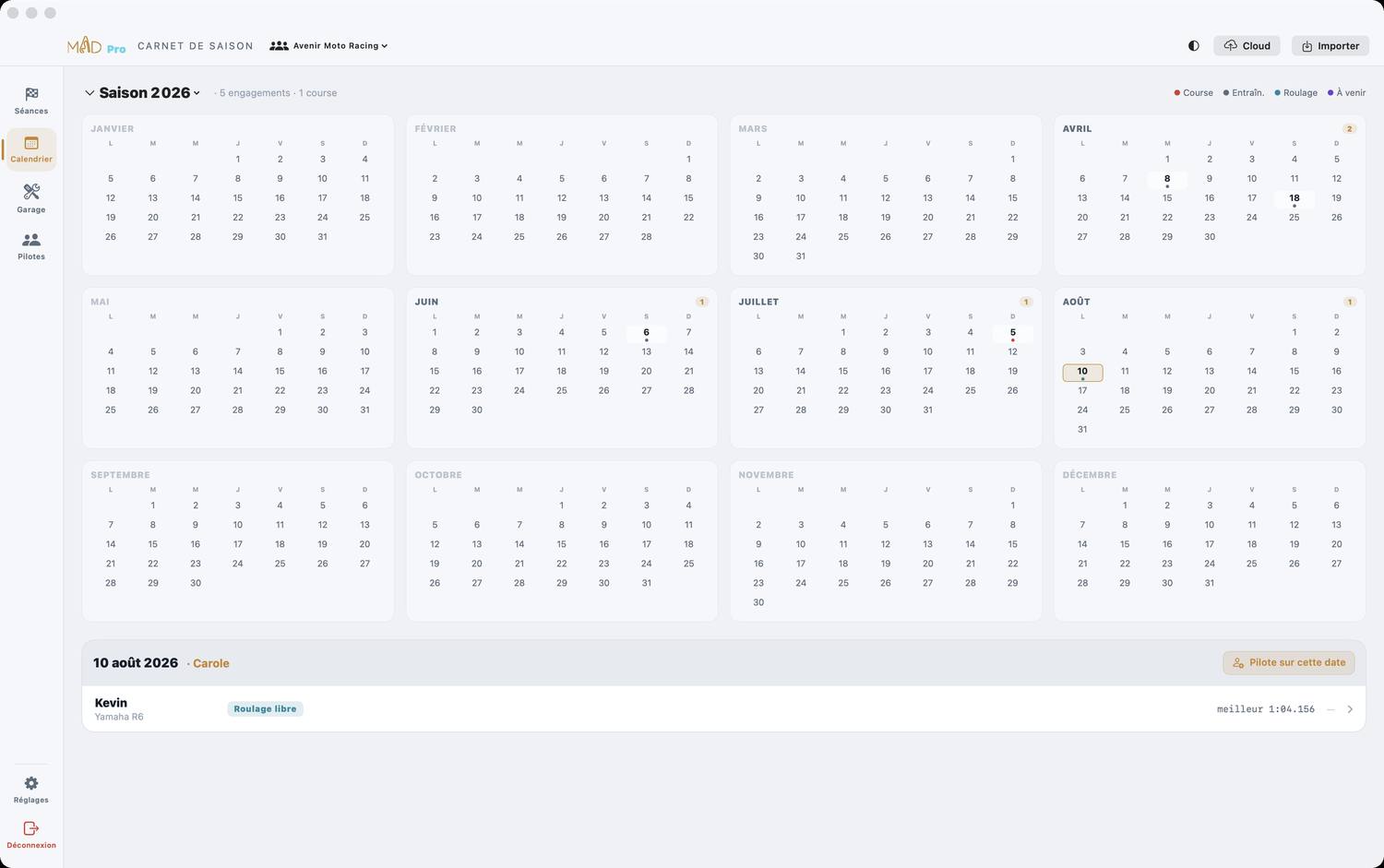This screenshot has width=1384, height=868.
Task: Open the Séances checkered flag section
Action: click(31, 101)
